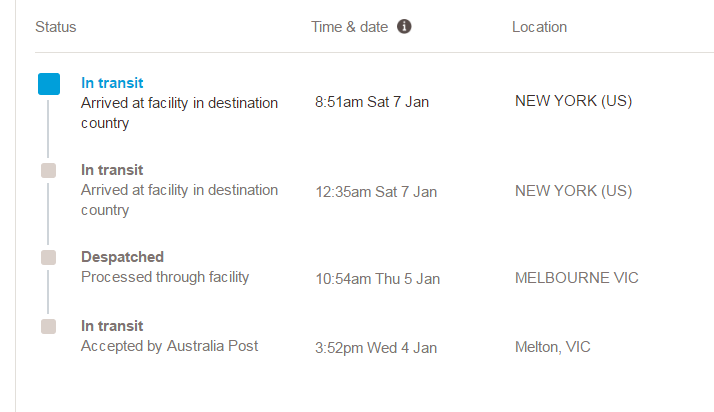
Task: Click grey marker for Accepted by Australia Post
Action: [48, 326]
